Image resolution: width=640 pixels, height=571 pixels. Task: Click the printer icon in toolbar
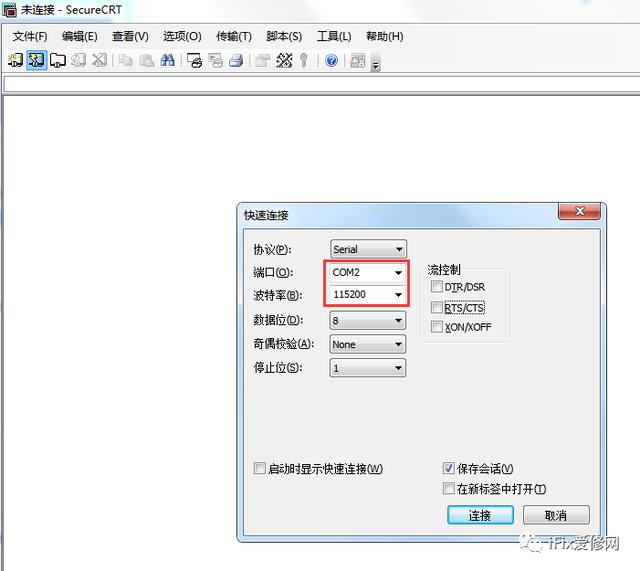236,60
